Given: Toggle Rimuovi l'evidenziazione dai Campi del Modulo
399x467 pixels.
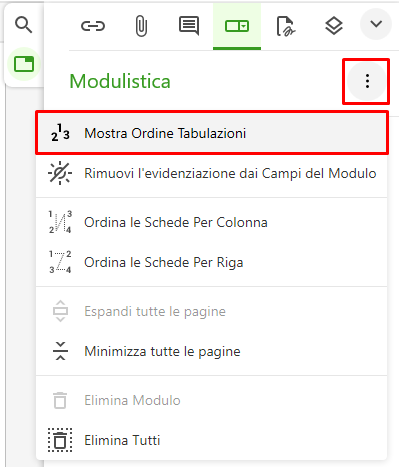Looking at the screenshot, I should 212,173.
